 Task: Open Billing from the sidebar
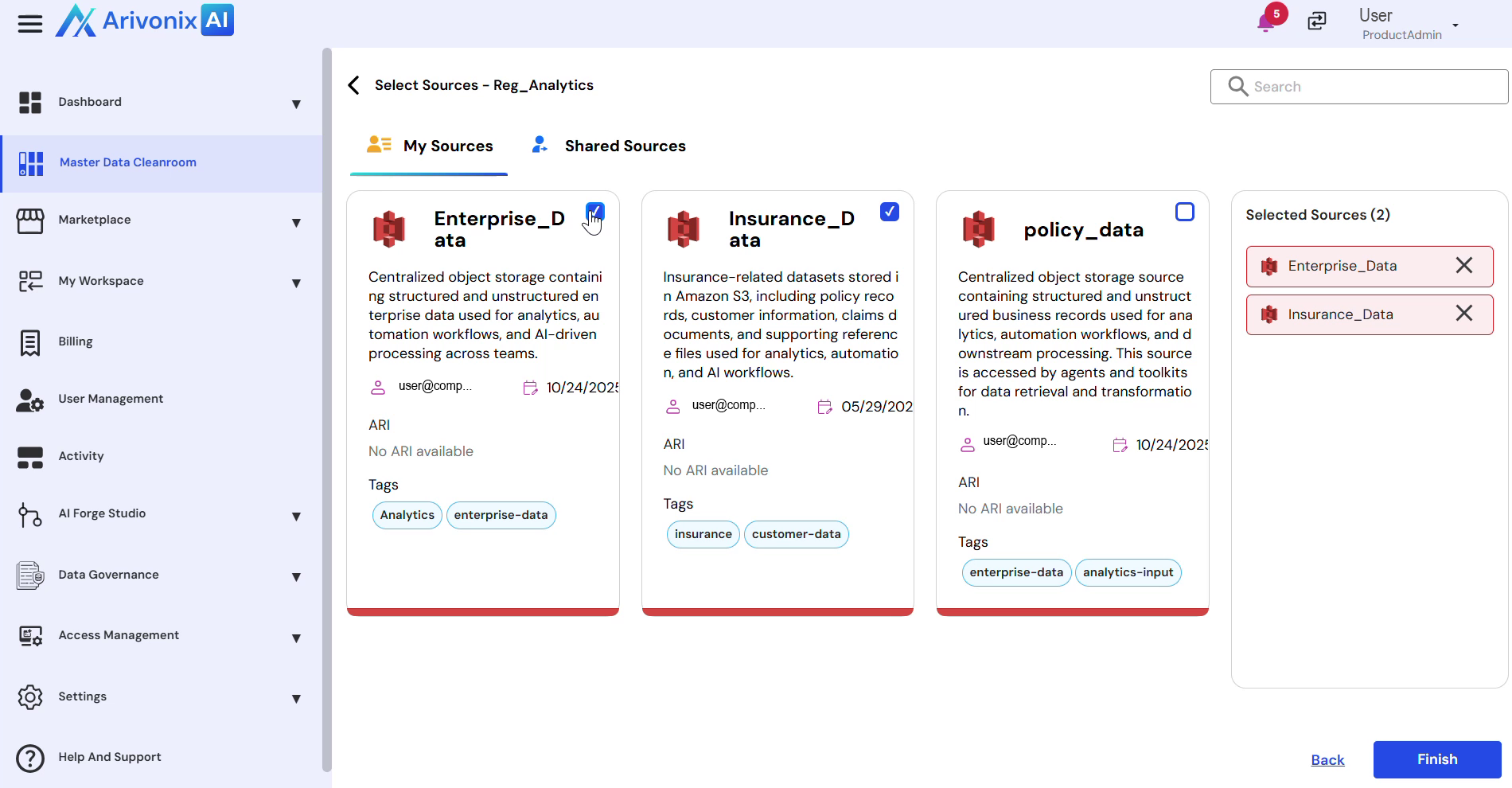pyautogui.click(x=76, y=341)
